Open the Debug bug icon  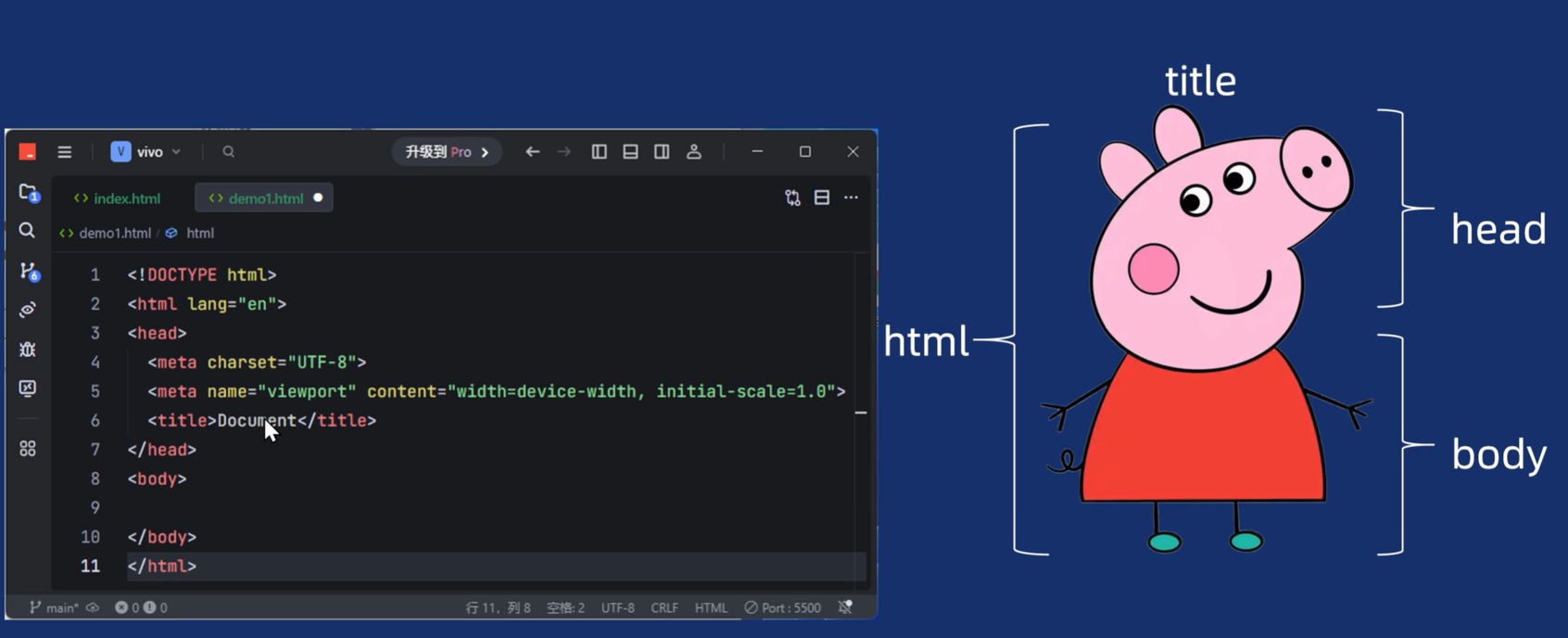tap(28, 350)
